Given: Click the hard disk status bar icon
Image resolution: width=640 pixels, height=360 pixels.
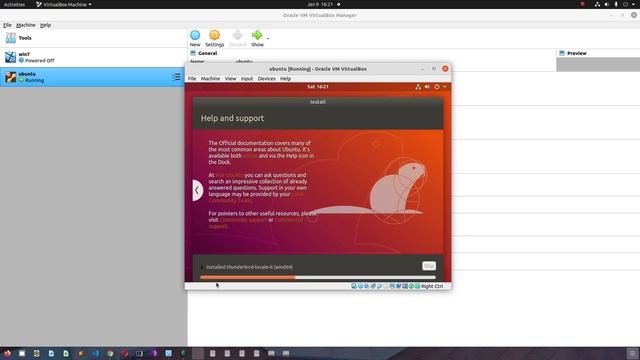Looking at the screenshot, I should tap(354, 286).
